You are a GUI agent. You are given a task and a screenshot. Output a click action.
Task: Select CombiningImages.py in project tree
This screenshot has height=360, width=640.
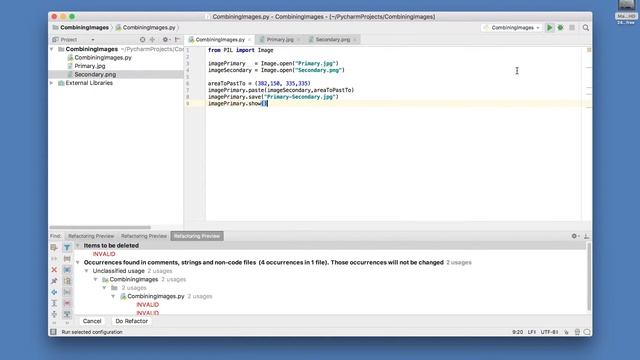103,58
